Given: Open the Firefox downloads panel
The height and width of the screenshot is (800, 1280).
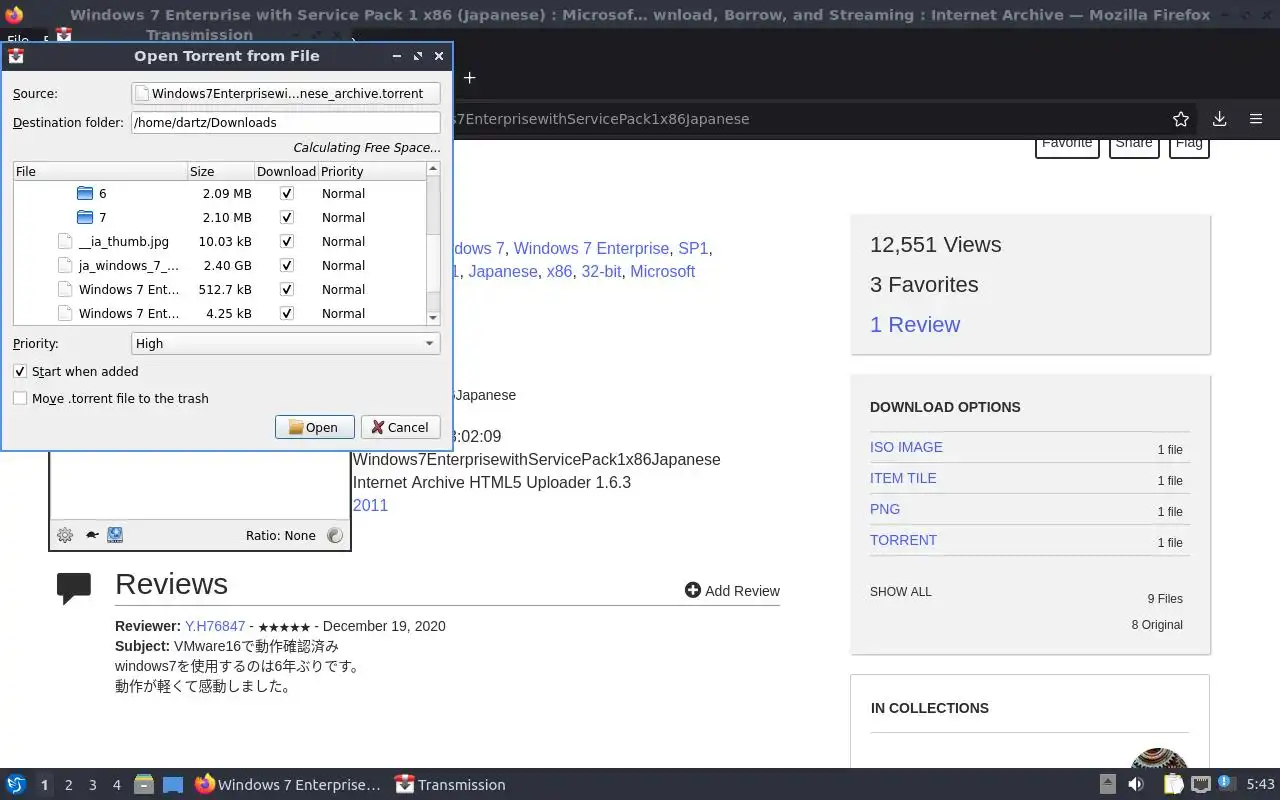Looking at the screenshot, I should [1219, 119].
